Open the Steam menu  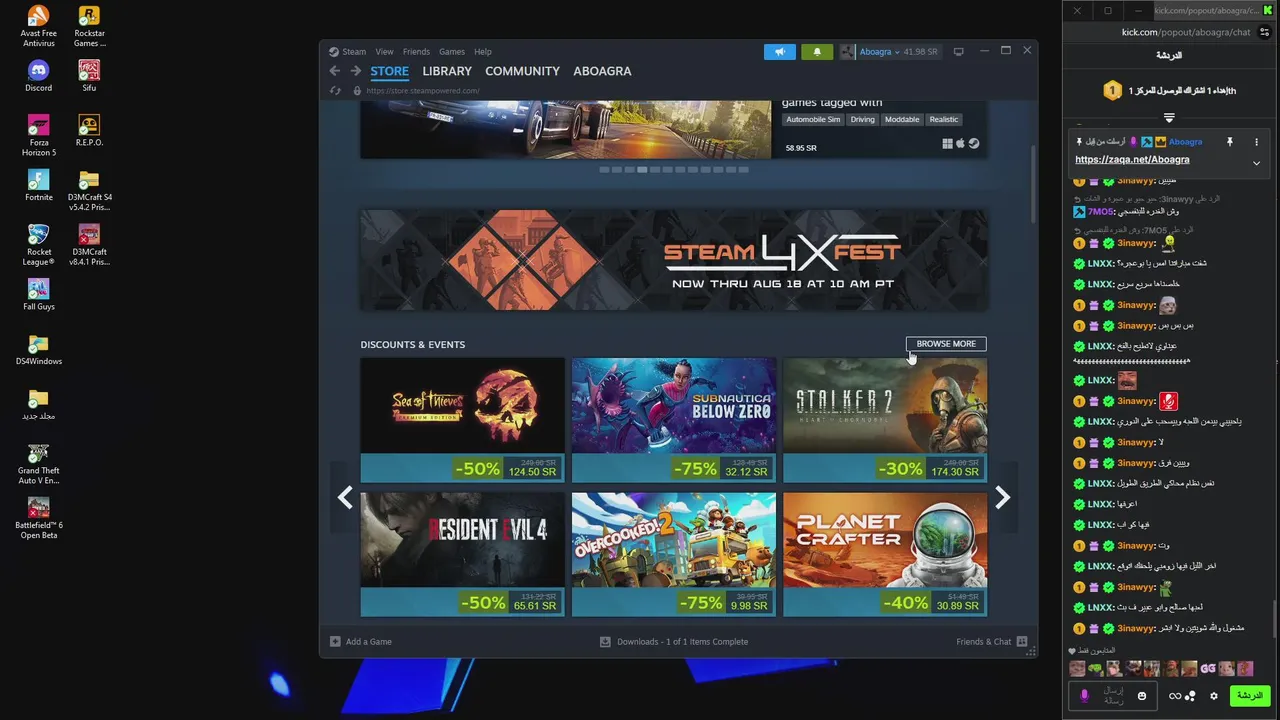[354, 52]
